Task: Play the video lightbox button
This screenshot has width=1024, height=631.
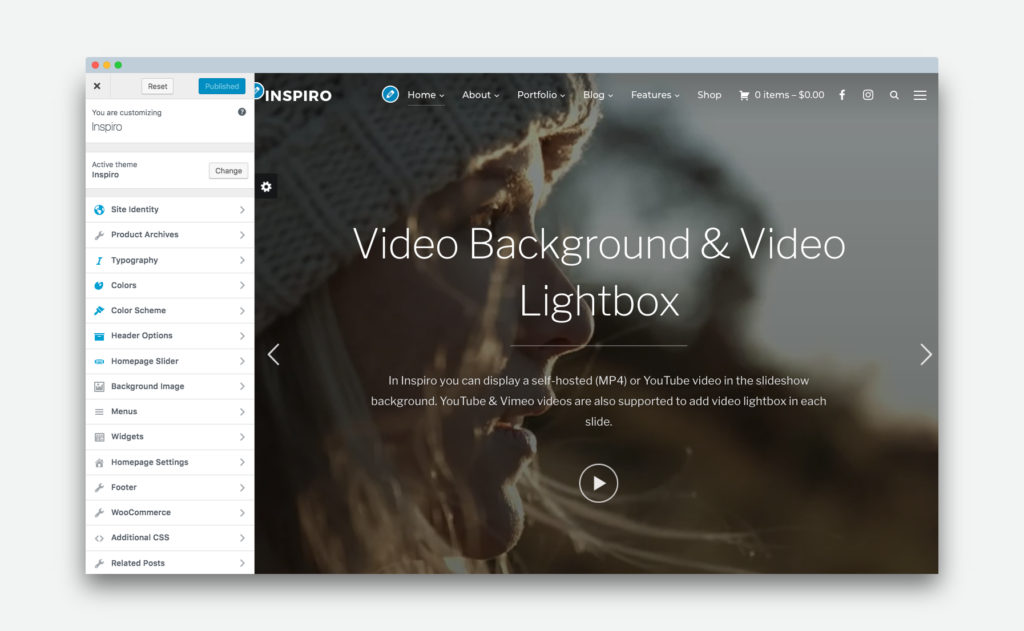Action: click(598, 483)
